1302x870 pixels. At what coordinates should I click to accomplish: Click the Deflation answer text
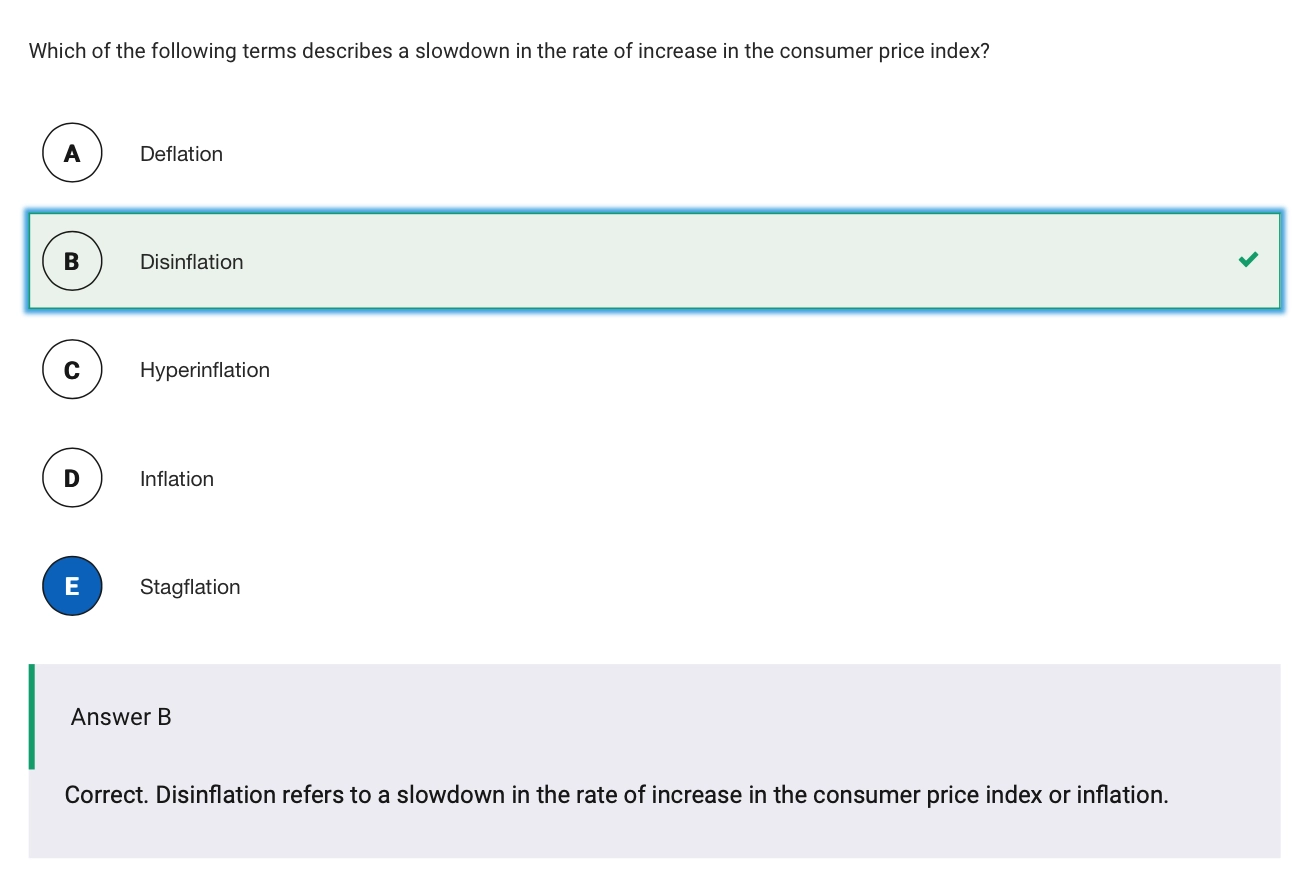[x=181, y=154]
